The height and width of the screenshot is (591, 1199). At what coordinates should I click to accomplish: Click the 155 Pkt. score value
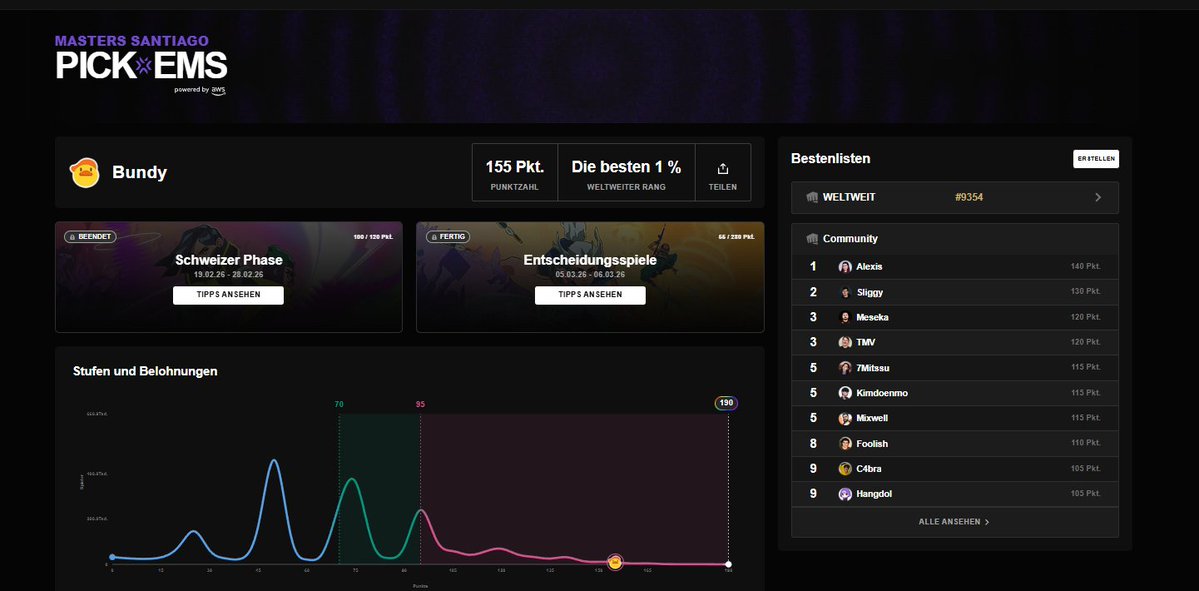(x=515, y=167)
